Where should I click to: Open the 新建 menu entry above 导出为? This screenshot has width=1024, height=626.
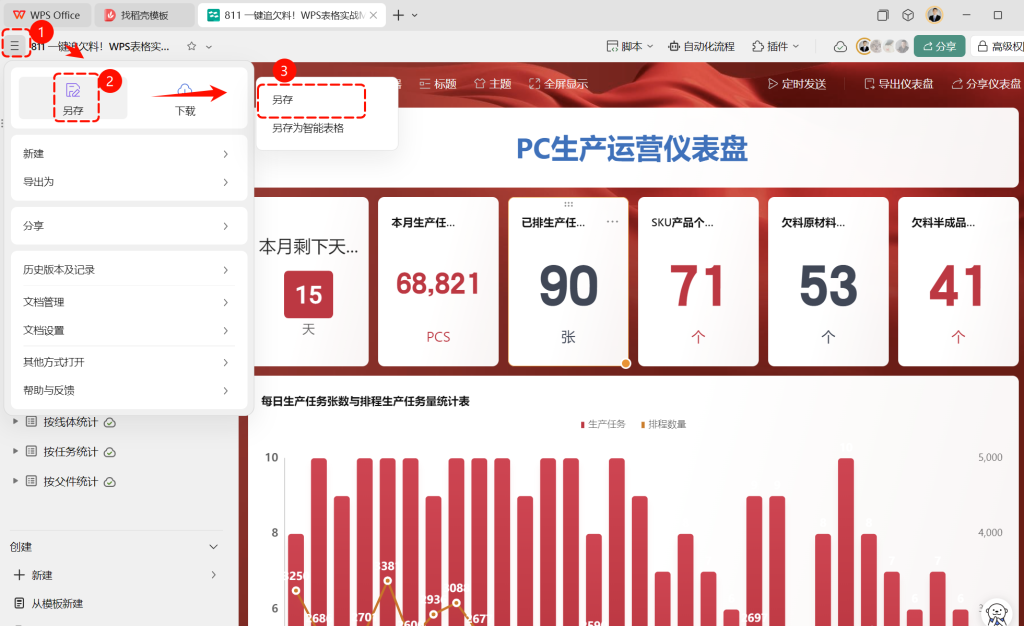pos(129,153)
